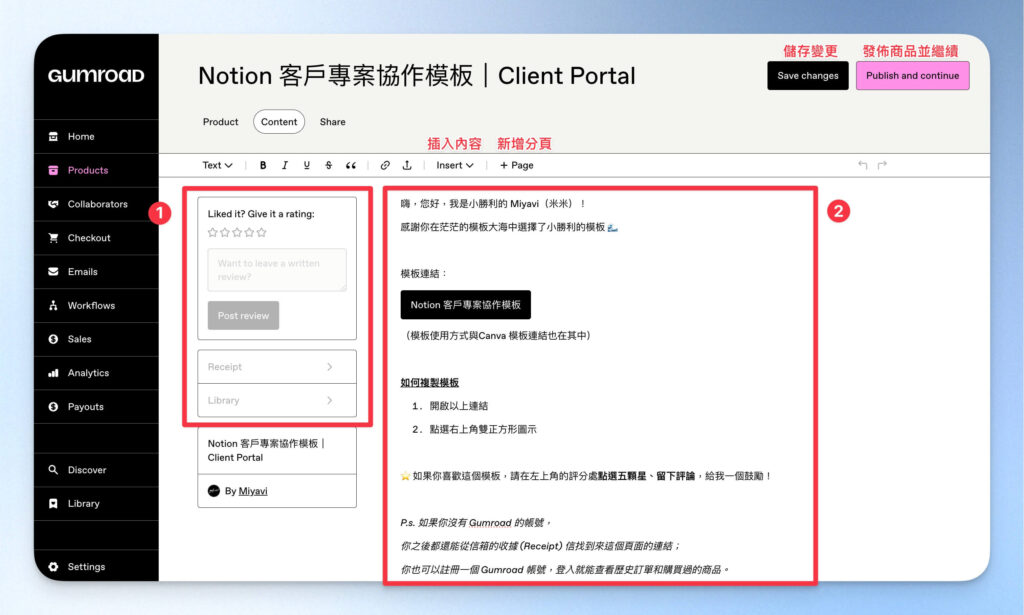Screen dimensions: 1024x615
Task: Click the Settings gear icon
Action: 54,567
